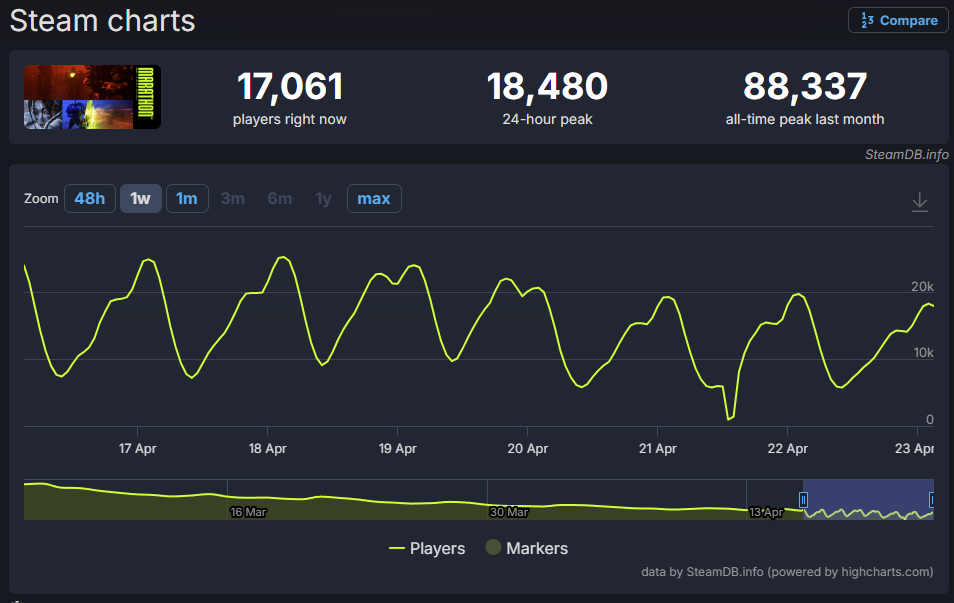Viewport: 954px width, 603px height.
Task: Choose the 3m zoom option
Action: pos(232,198)
